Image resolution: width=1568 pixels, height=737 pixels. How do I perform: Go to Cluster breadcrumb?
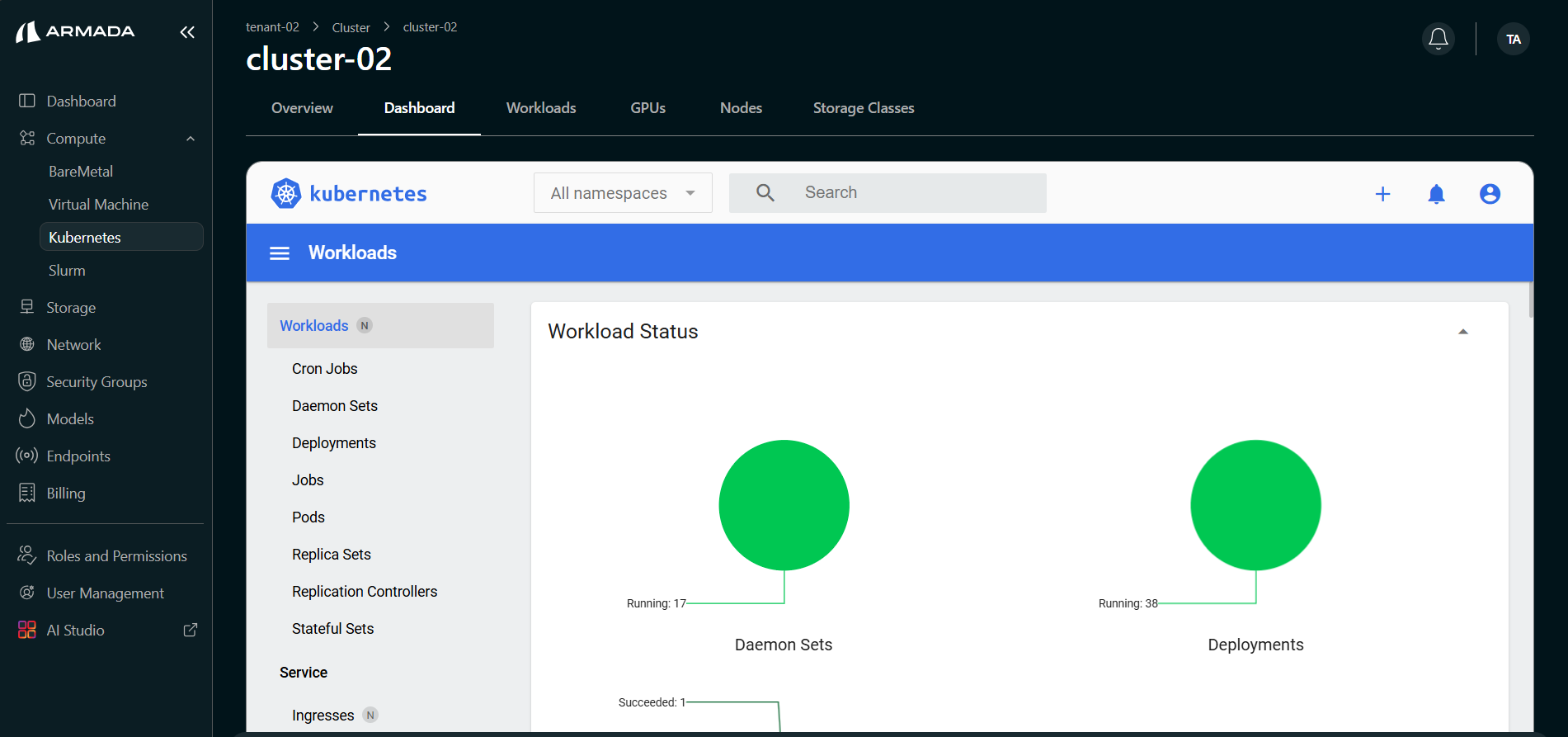coord(351,27)
